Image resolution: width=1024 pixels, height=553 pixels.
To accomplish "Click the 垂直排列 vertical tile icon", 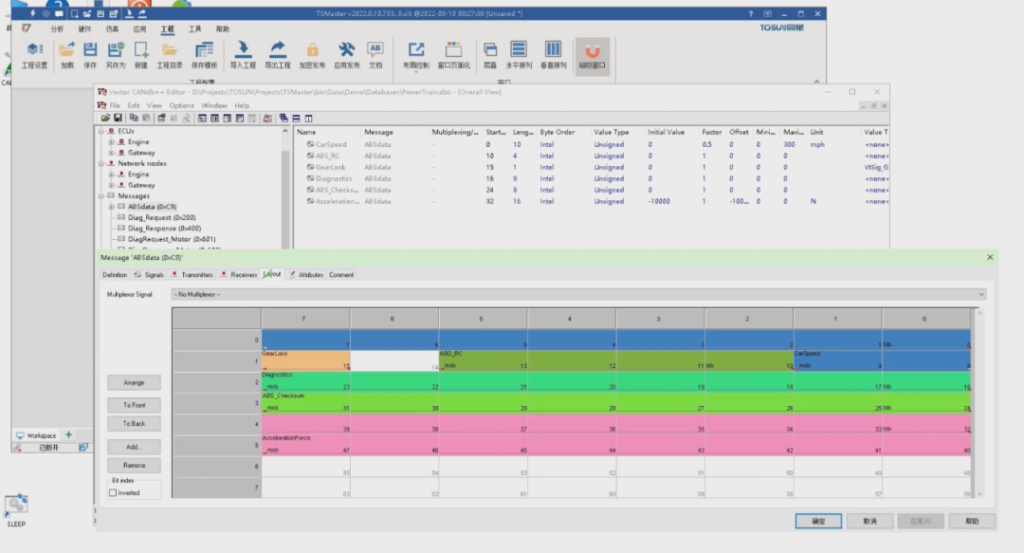I will point(553,53).
